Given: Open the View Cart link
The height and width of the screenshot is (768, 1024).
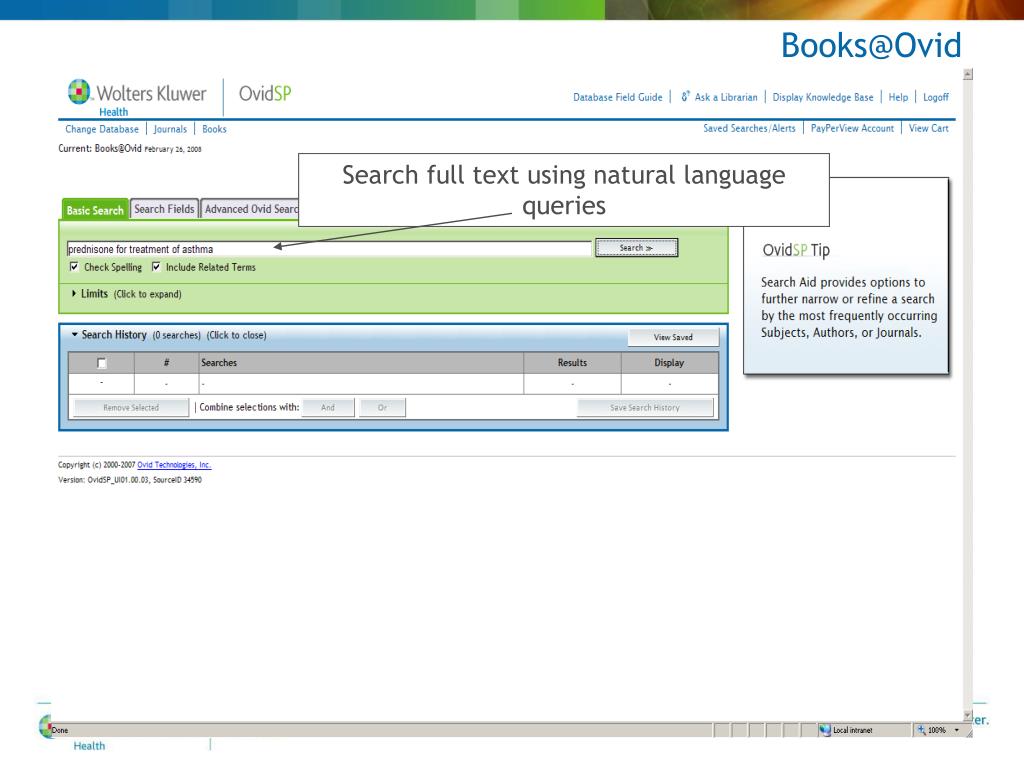Looking at the screenshot, I should (x=929, y=129).
